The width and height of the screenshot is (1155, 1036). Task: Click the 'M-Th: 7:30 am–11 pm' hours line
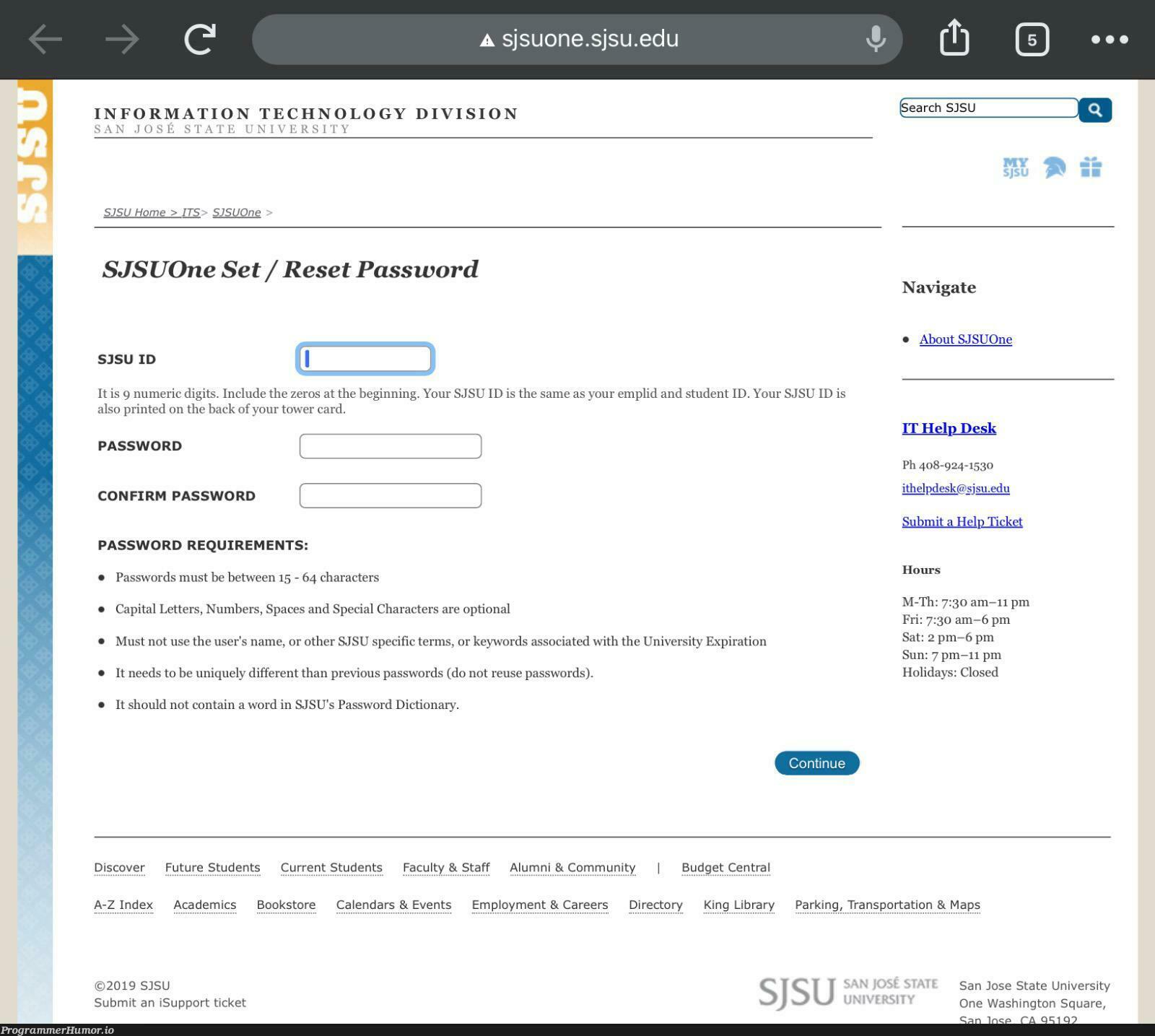tap(966, 602)
